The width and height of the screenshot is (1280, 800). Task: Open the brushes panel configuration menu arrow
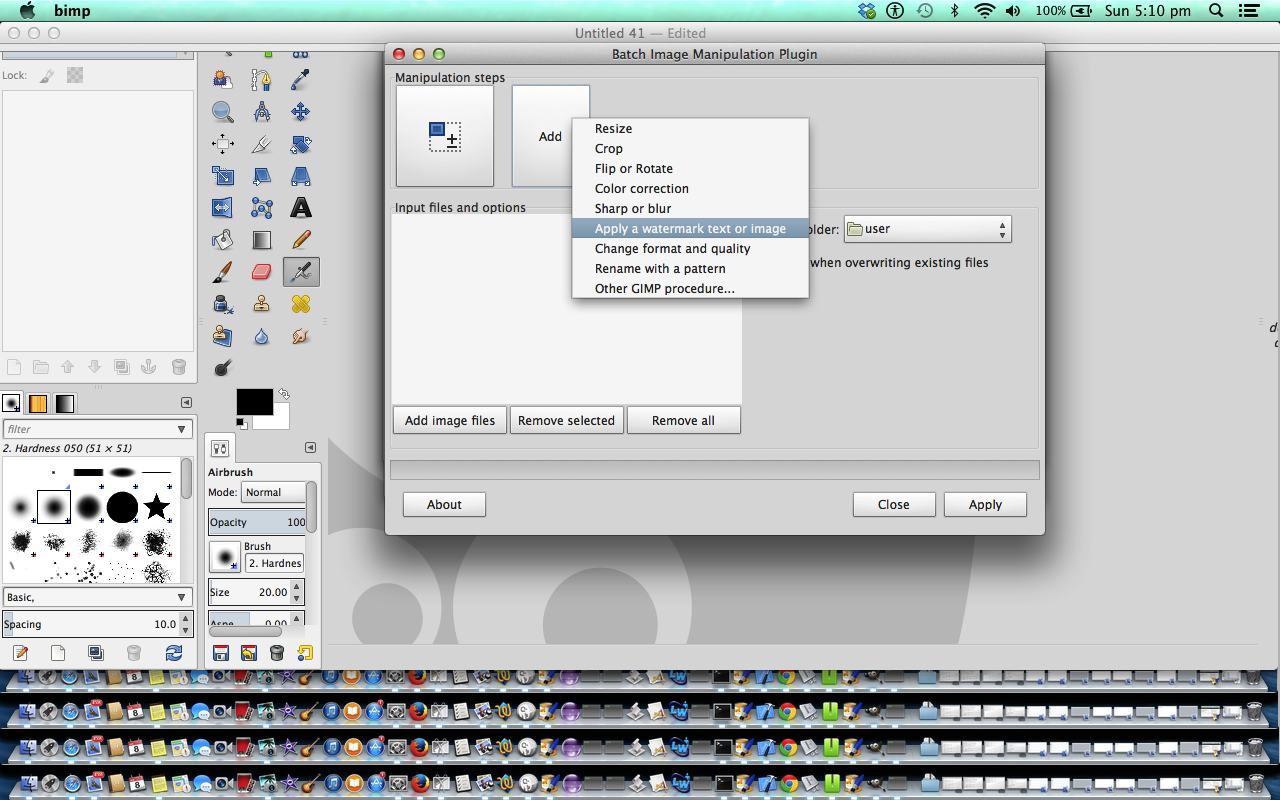[x=186, y=402]
